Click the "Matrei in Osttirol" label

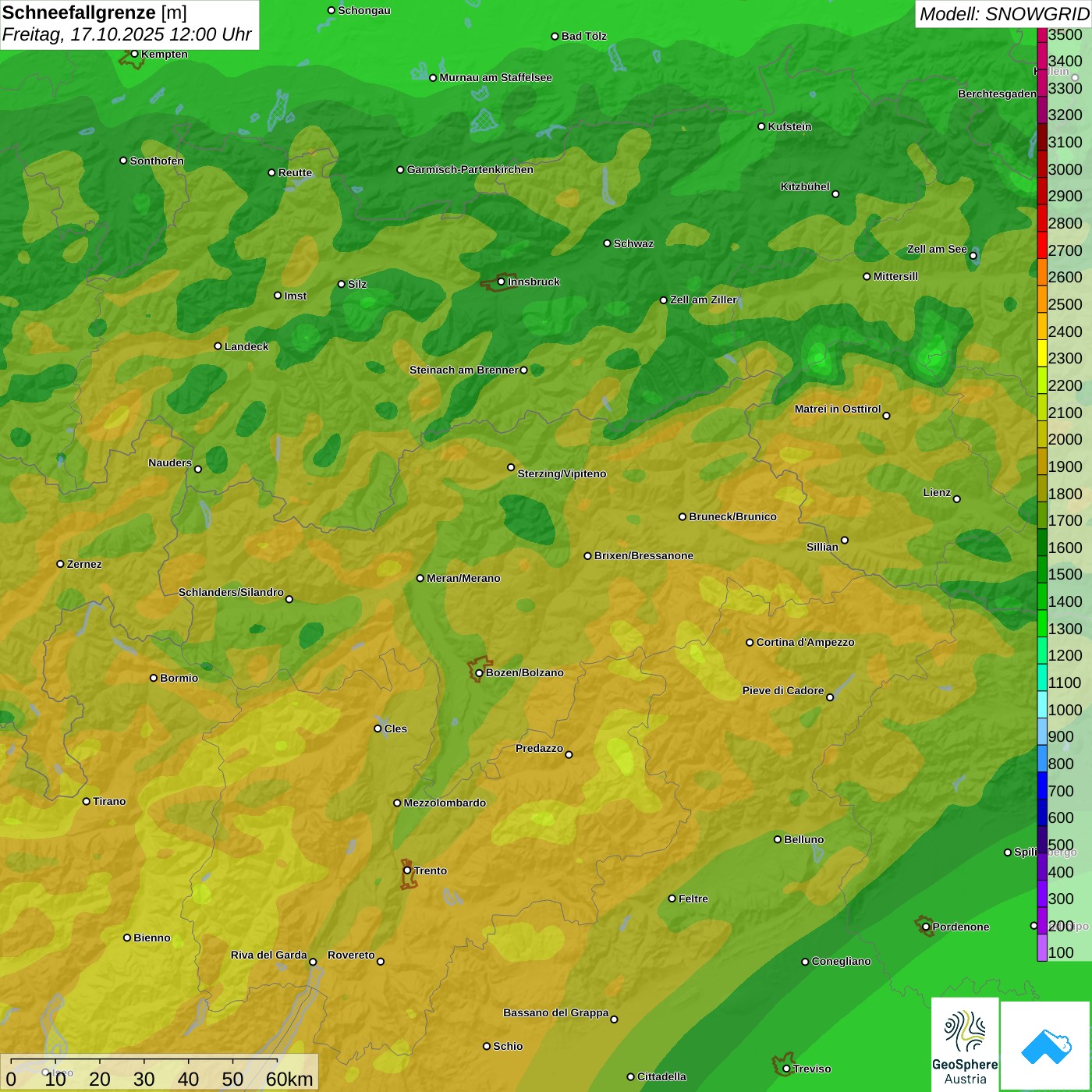tap(838, 409)
